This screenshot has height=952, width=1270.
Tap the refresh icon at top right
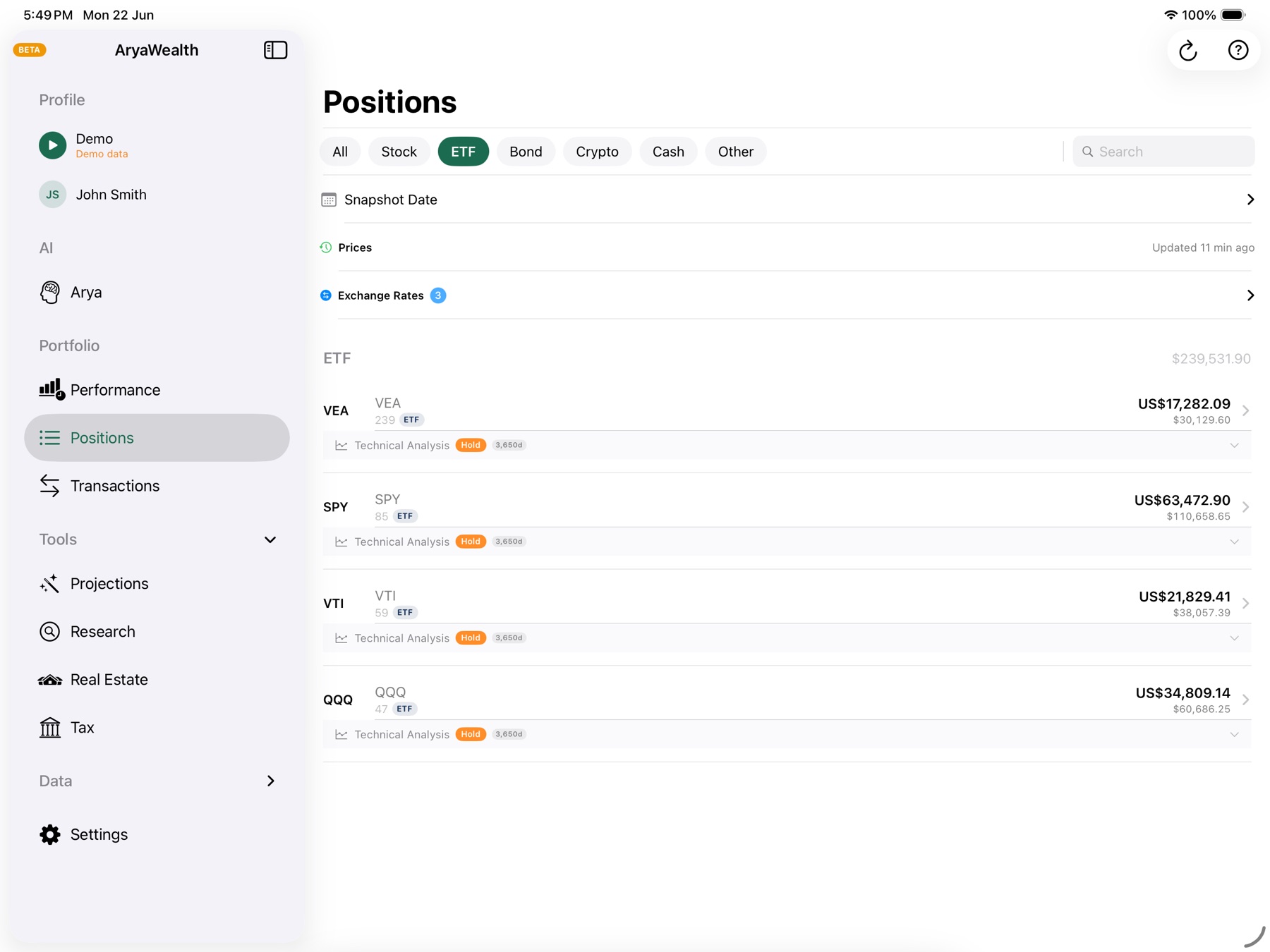[1188, 50]
